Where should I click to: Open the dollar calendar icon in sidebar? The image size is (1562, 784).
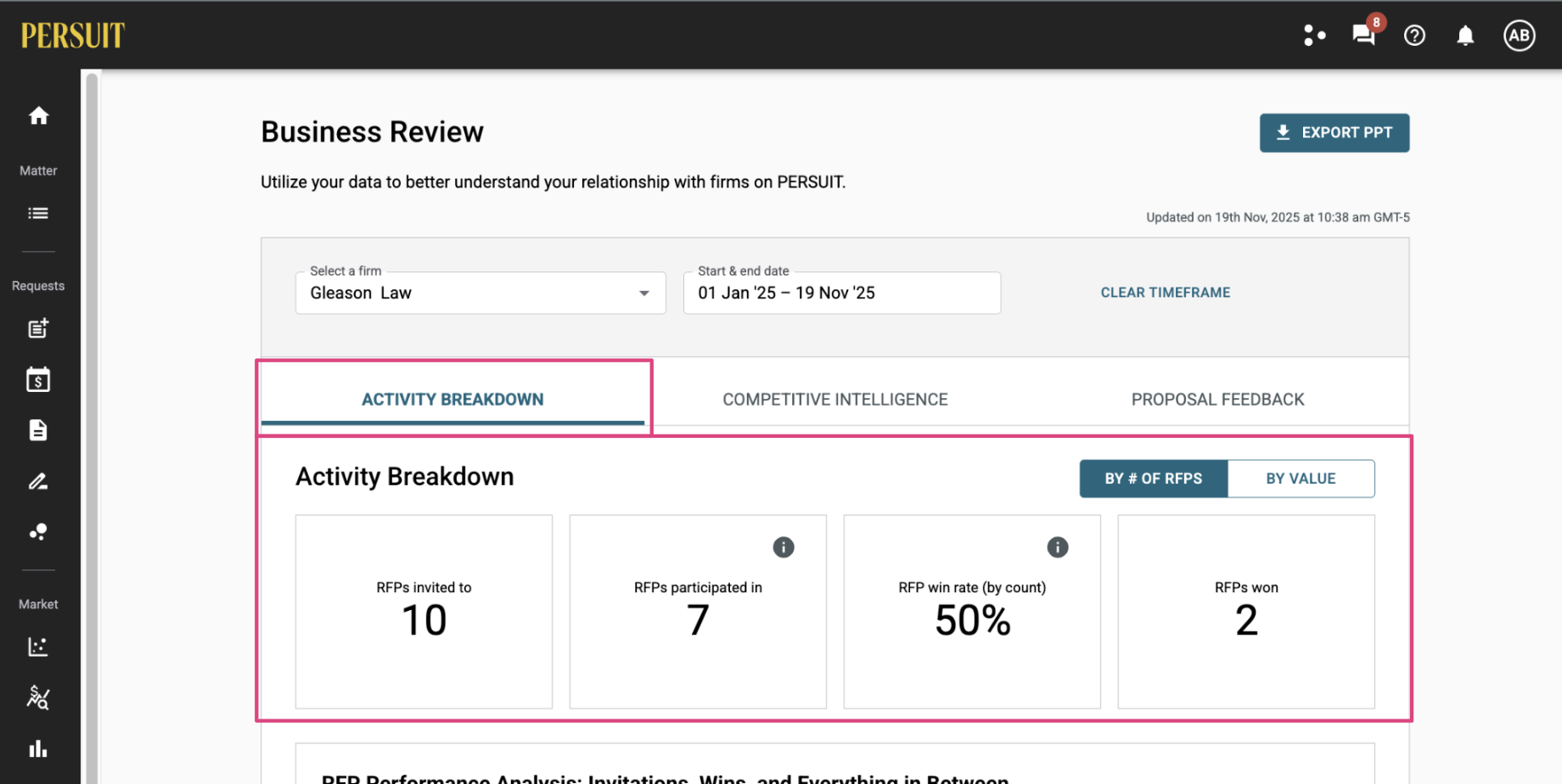point(38,379)
